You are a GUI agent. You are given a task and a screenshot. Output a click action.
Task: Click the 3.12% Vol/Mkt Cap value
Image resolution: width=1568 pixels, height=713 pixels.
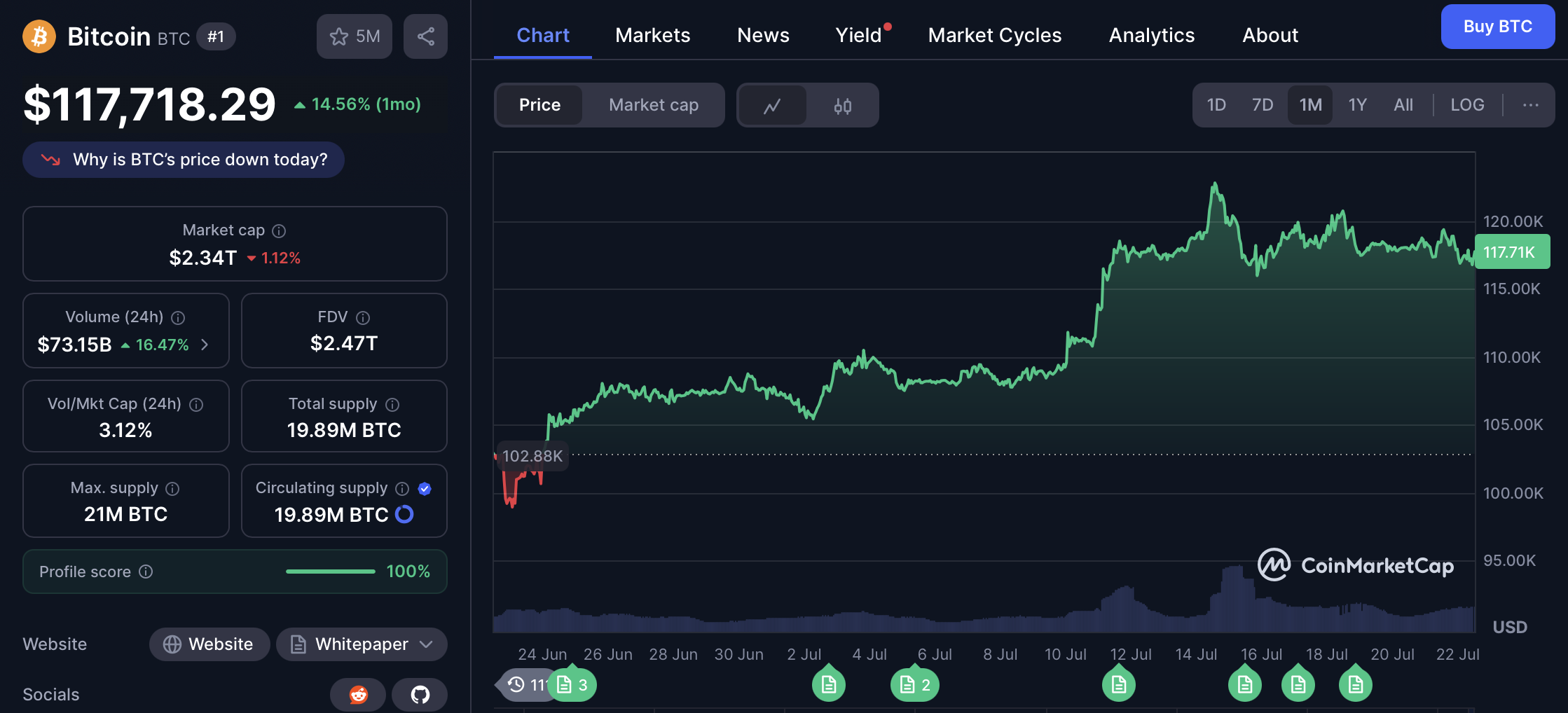point(126,430)
